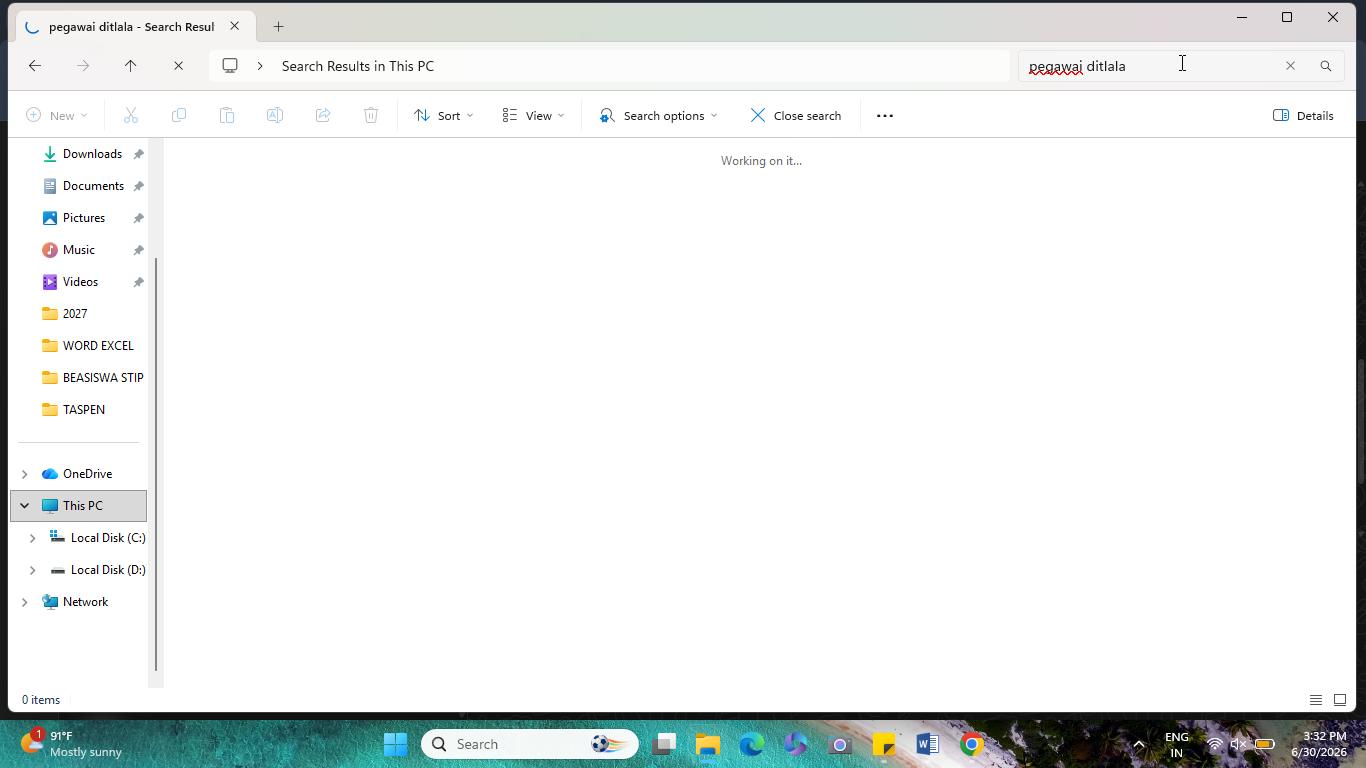The height and width of the screenshot is (768, 1366).
Task: Open Videos in navigation pane
Action: point(82,282)
